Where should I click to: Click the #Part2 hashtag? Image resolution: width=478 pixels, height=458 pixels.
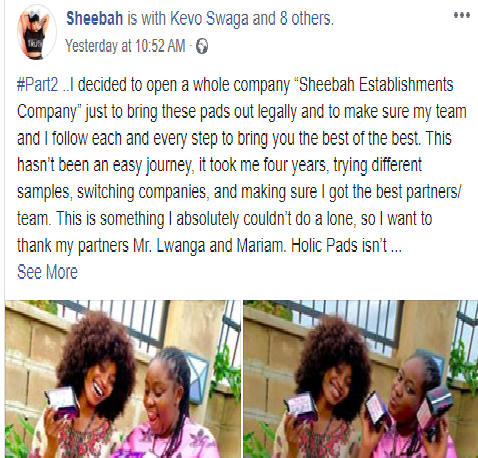(38, 85)
